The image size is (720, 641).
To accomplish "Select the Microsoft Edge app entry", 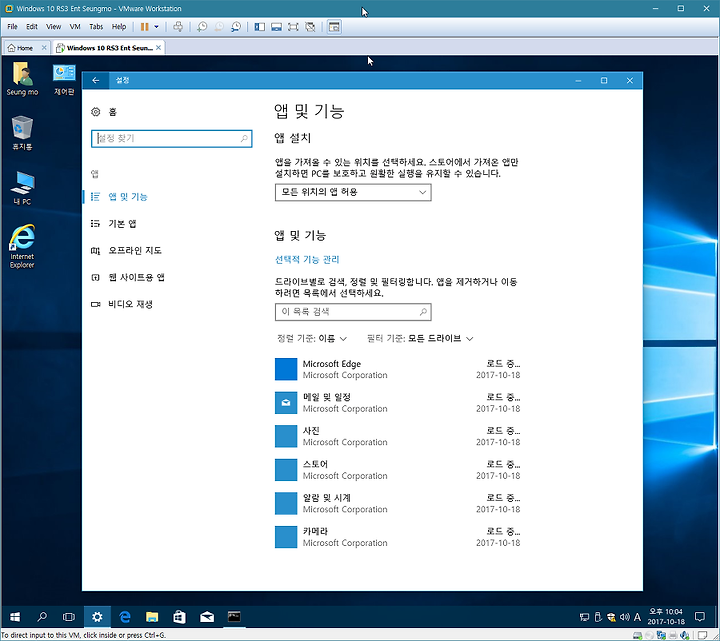I will 398,369.
